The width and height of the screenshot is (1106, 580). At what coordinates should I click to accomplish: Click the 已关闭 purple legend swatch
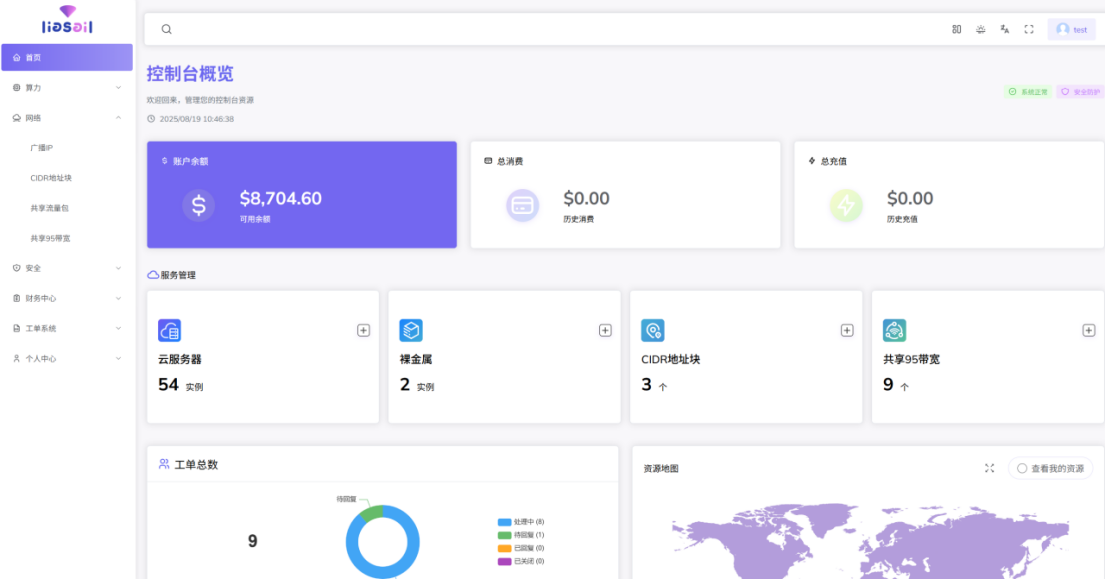[x=504, y=561]
